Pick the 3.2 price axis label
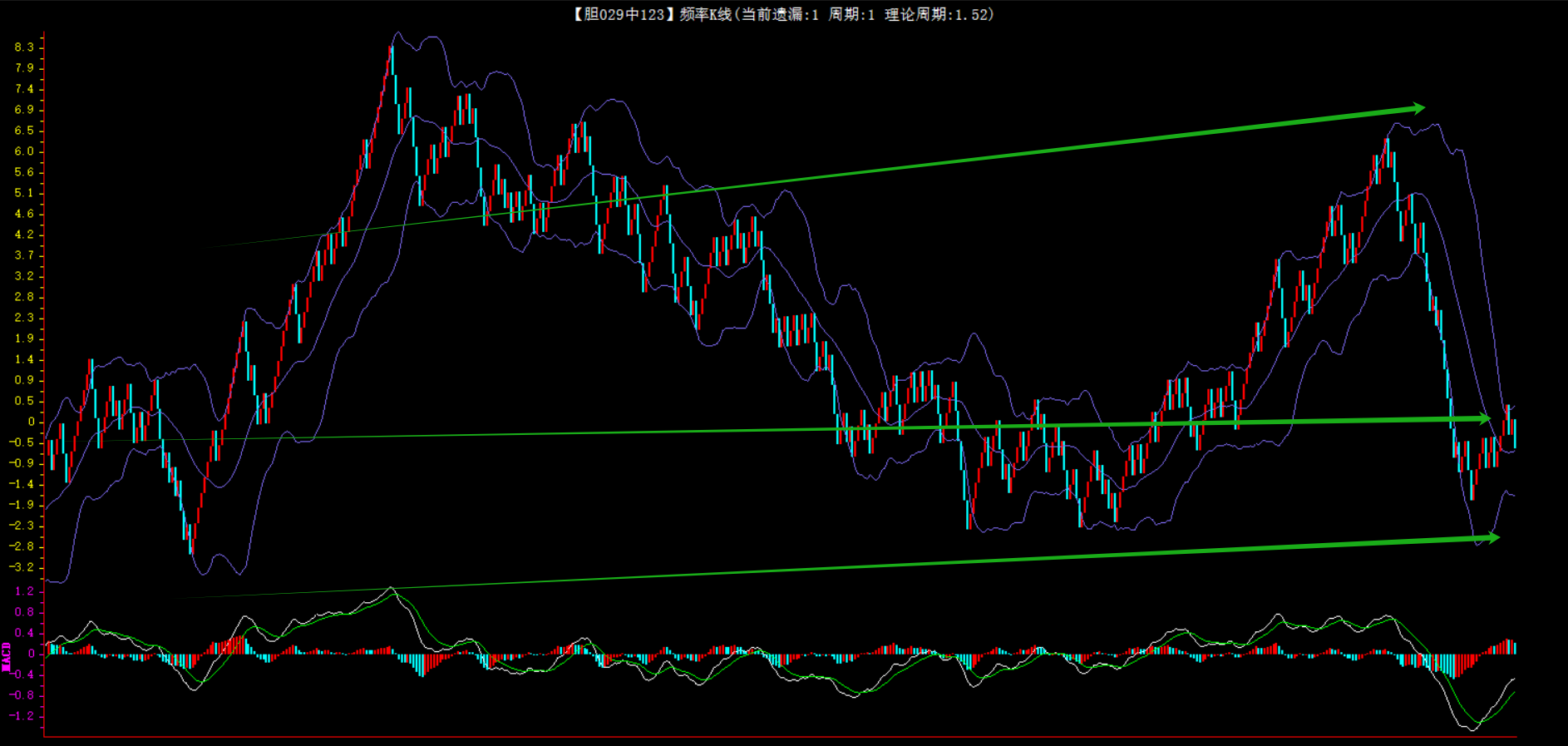 (x=24, y=276)
